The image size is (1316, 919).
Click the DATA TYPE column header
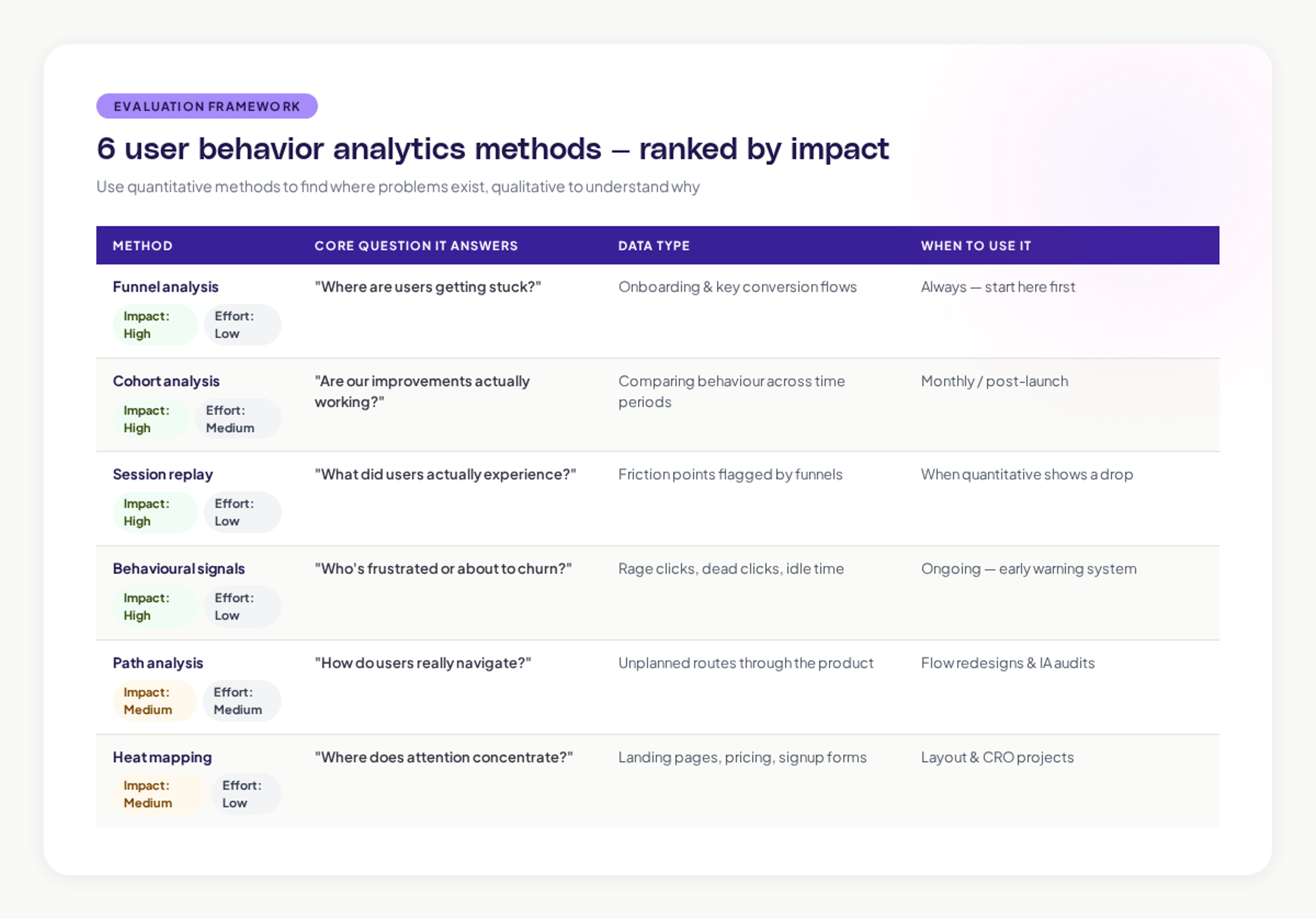coord(654,246)
